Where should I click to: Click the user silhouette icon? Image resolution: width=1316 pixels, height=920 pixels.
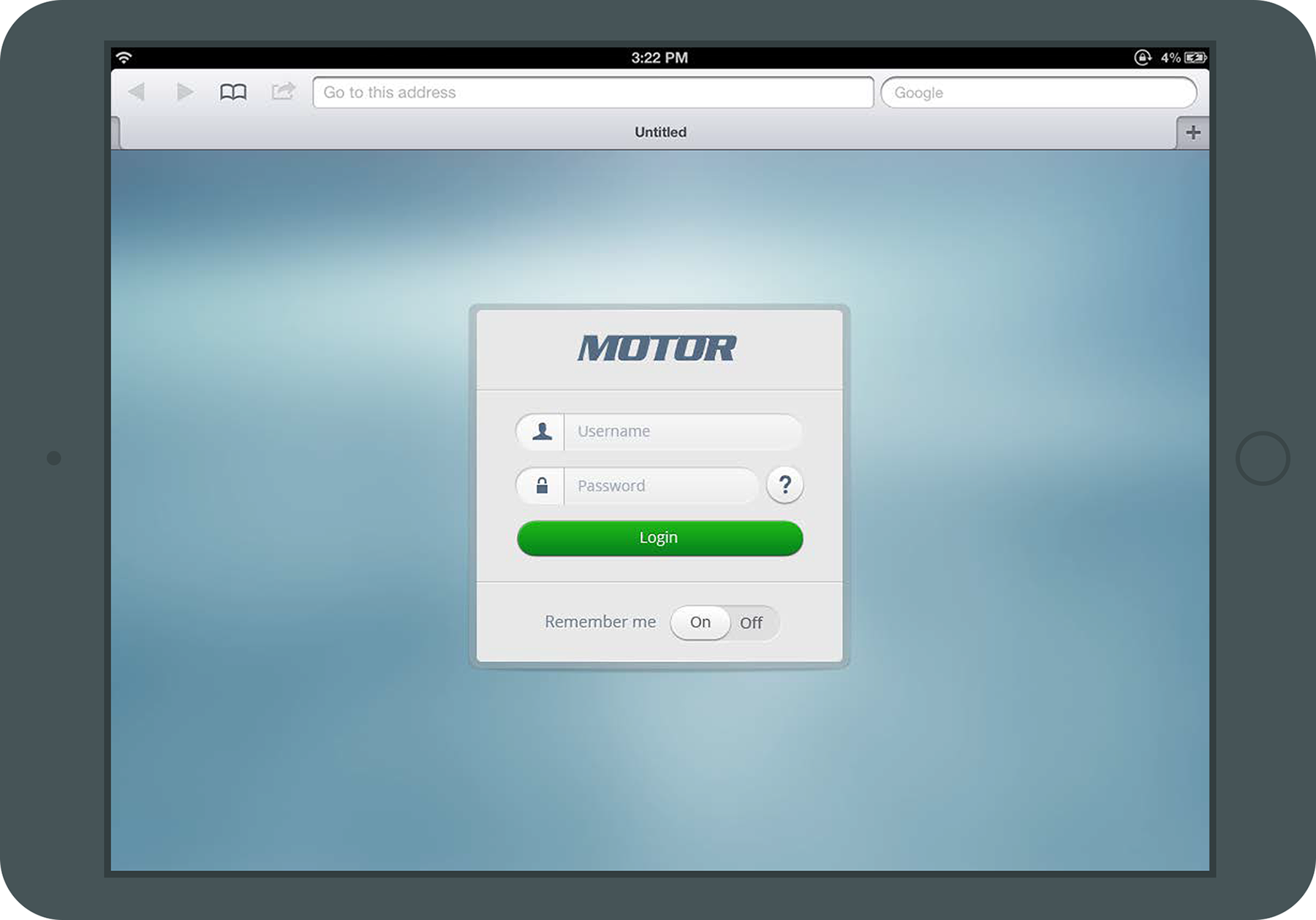[x=542, y=431]
